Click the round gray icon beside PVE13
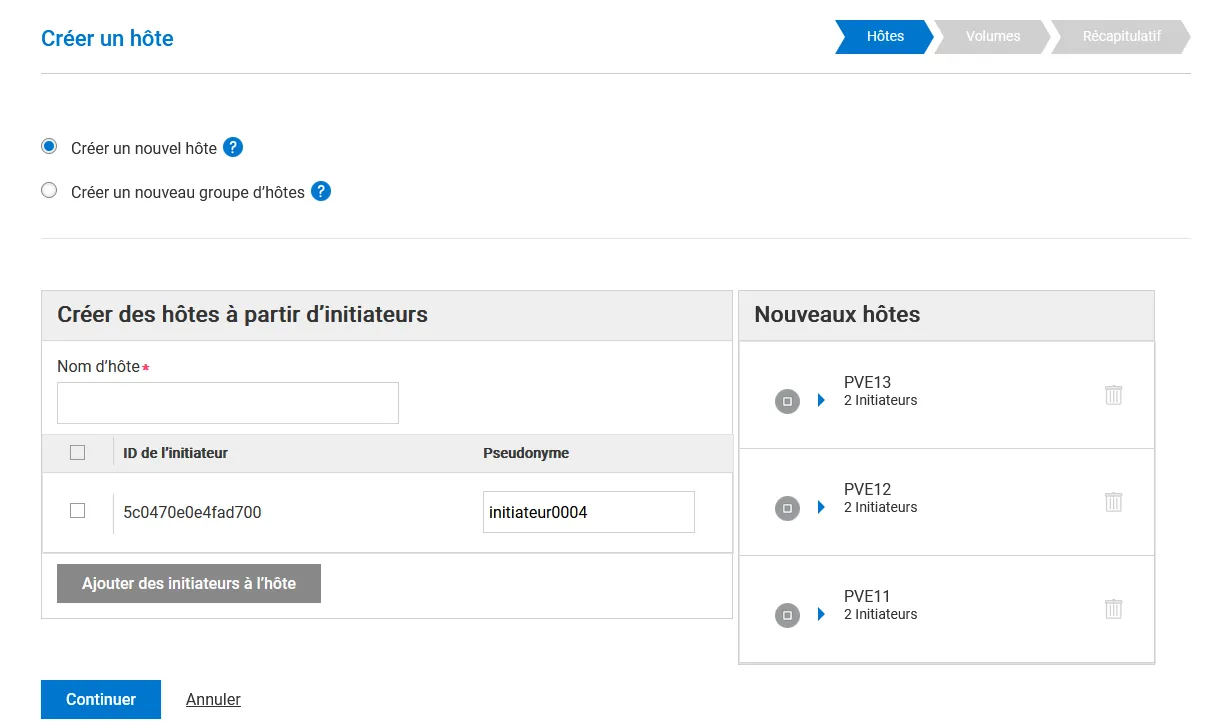 787,401
